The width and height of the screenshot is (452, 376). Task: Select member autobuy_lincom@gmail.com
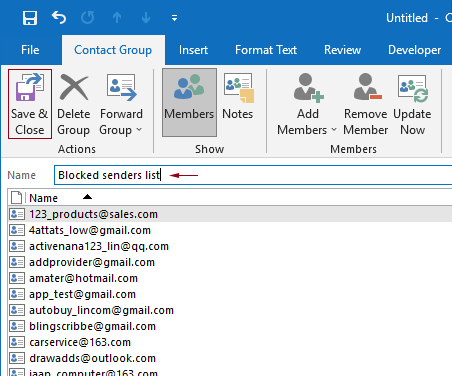tap(101, 310)
